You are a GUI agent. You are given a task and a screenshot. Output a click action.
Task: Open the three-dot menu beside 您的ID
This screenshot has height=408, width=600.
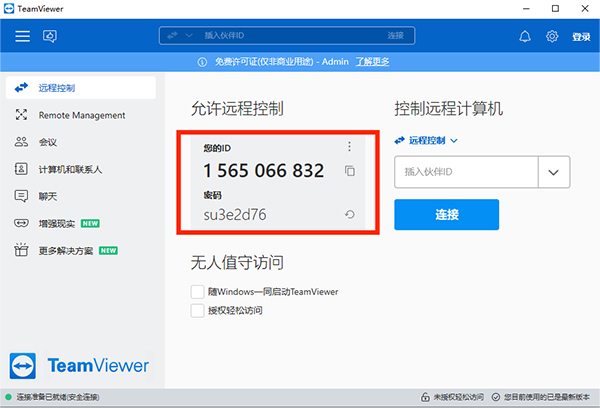[x=349, y=147]
